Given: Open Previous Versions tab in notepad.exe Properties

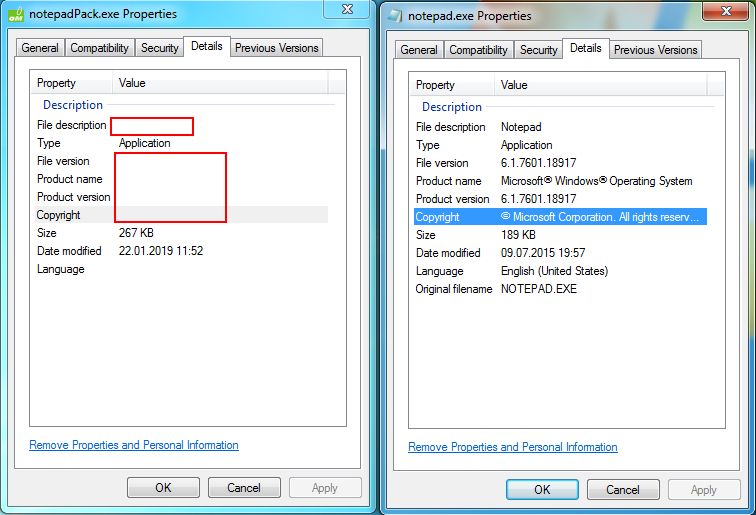Looking at the screenshot, I should 655,50.
